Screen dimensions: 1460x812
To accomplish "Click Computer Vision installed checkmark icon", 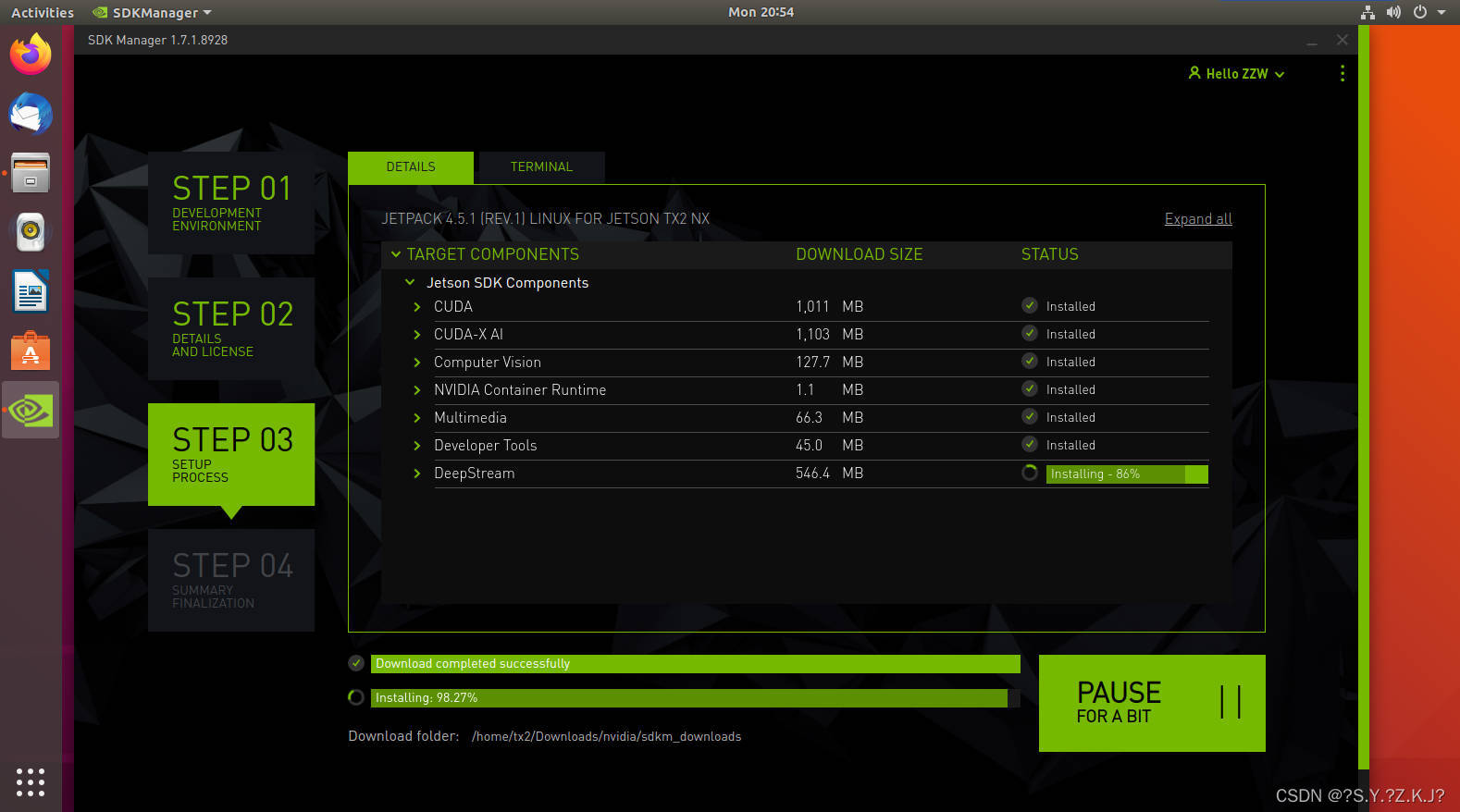I will [1030, 361].
